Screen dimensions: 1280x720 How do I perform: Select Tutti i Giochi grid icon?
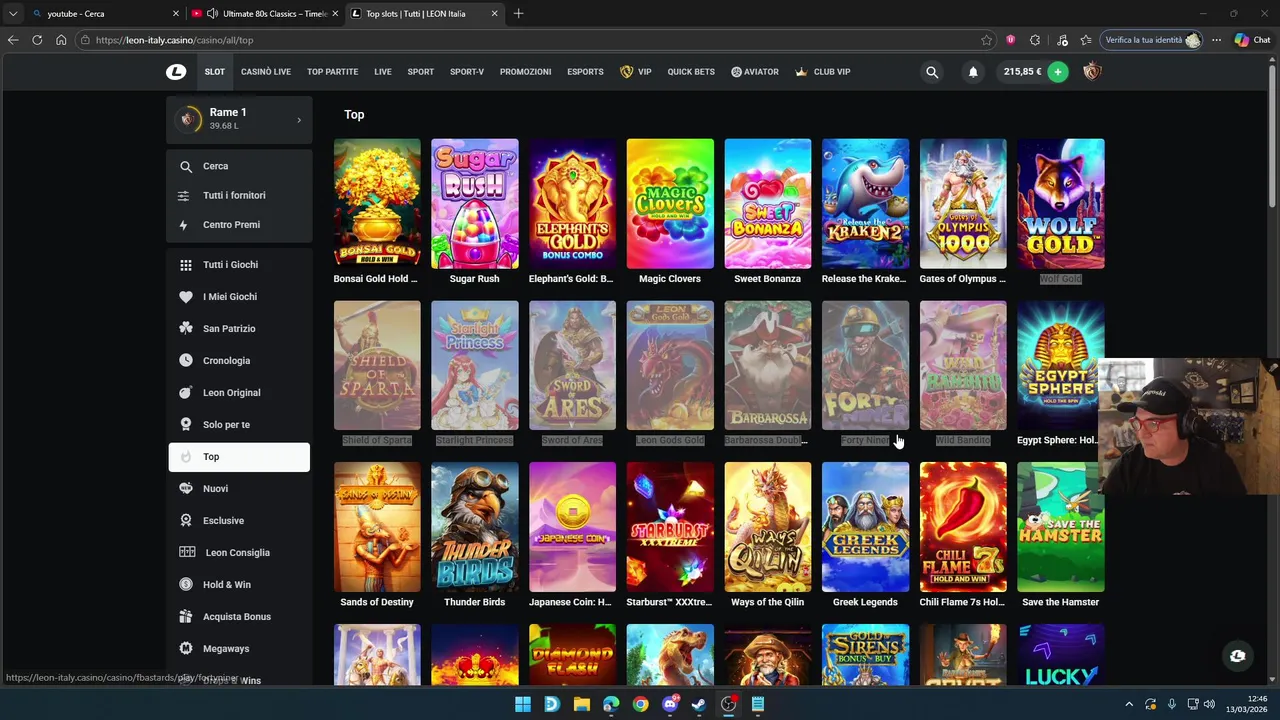pos(186,264)
